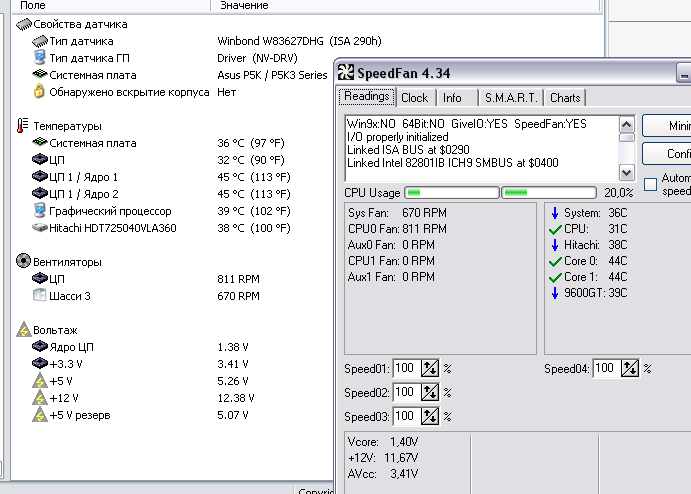This screenshot has width=691, height=494.
Task: Click log scrollbar down arrow
Action: 626,172
